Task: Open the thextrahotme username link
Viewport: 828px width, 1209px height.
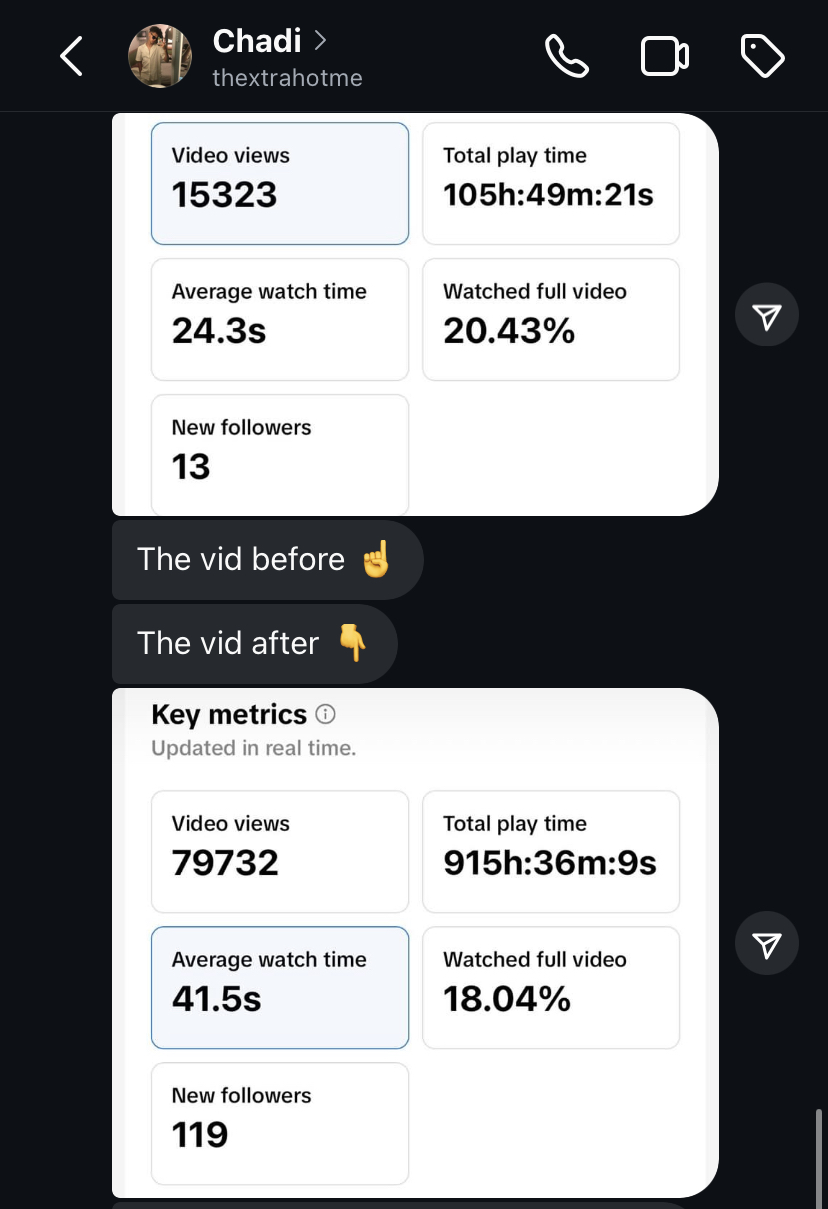Action: coord(287,77)
